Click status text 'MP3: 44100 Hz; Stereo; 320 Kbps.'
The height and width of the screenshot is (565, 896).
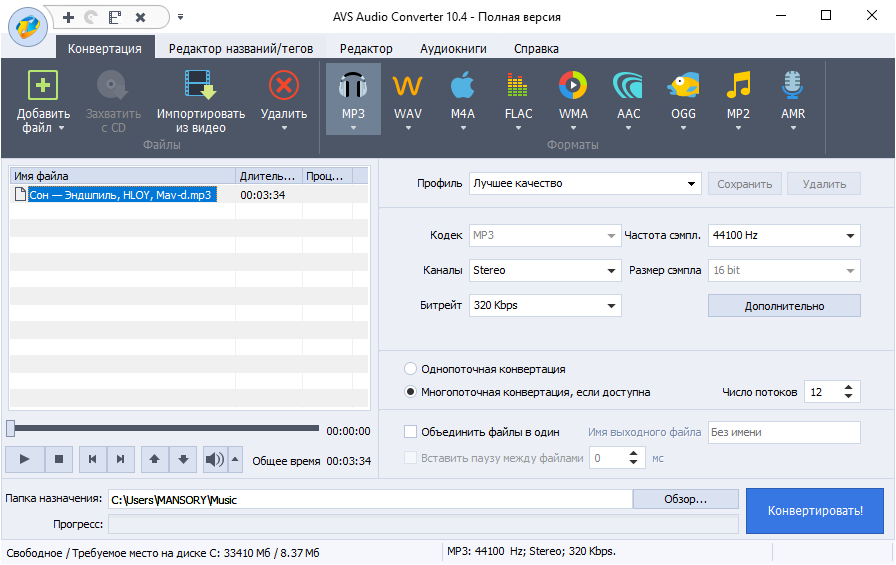(x=531, y=552)
